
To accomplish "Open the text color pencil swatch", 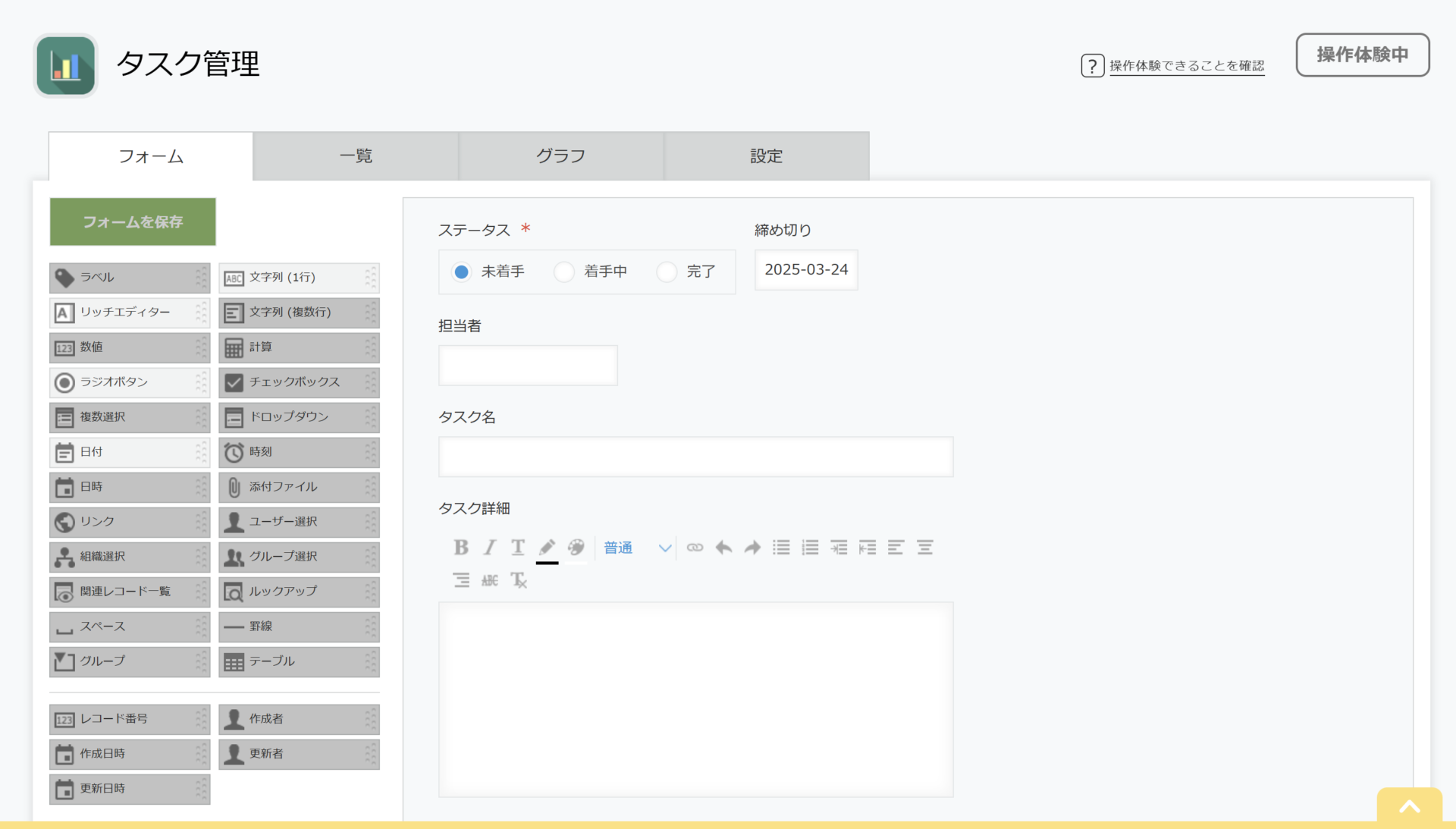I will [547, 548].
